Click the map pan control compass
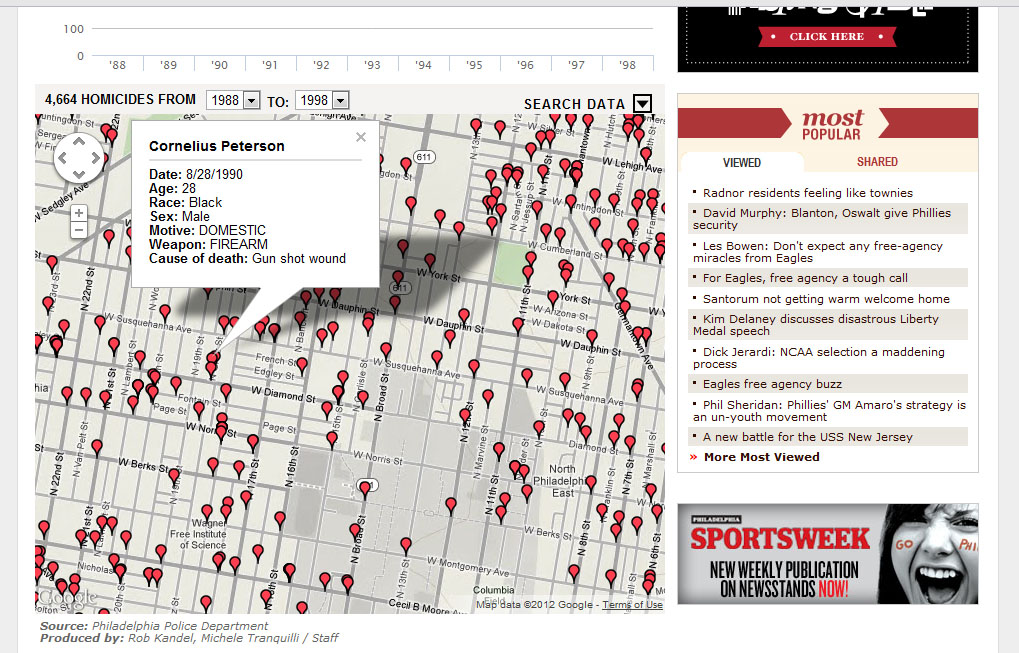This screenshot has height=653, width=1019. [78, 157]
